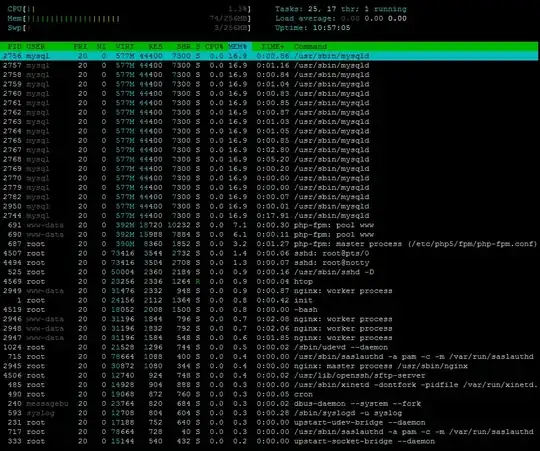Screen dimensions: 540x451
Task: Select mysqld process row PID 2770
Action: 269,178
